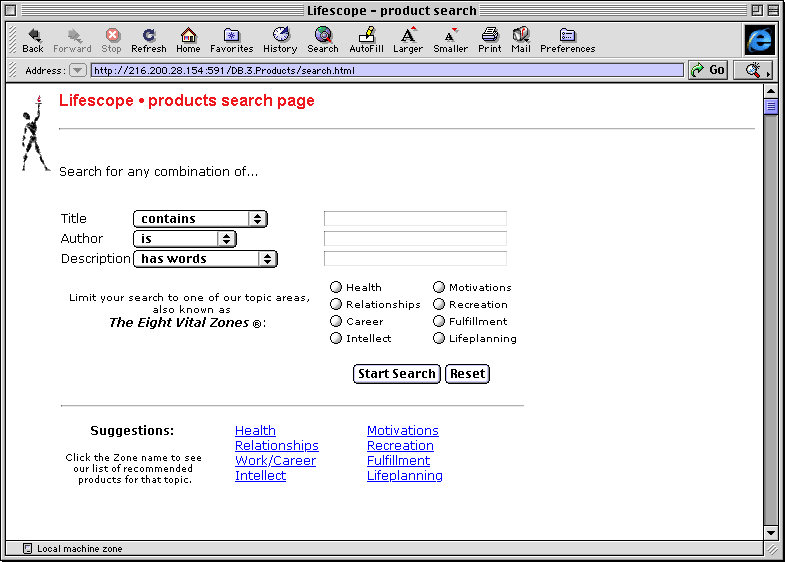Select the Relationships radio button
The image size is (785, 562).
coord(336,304)
